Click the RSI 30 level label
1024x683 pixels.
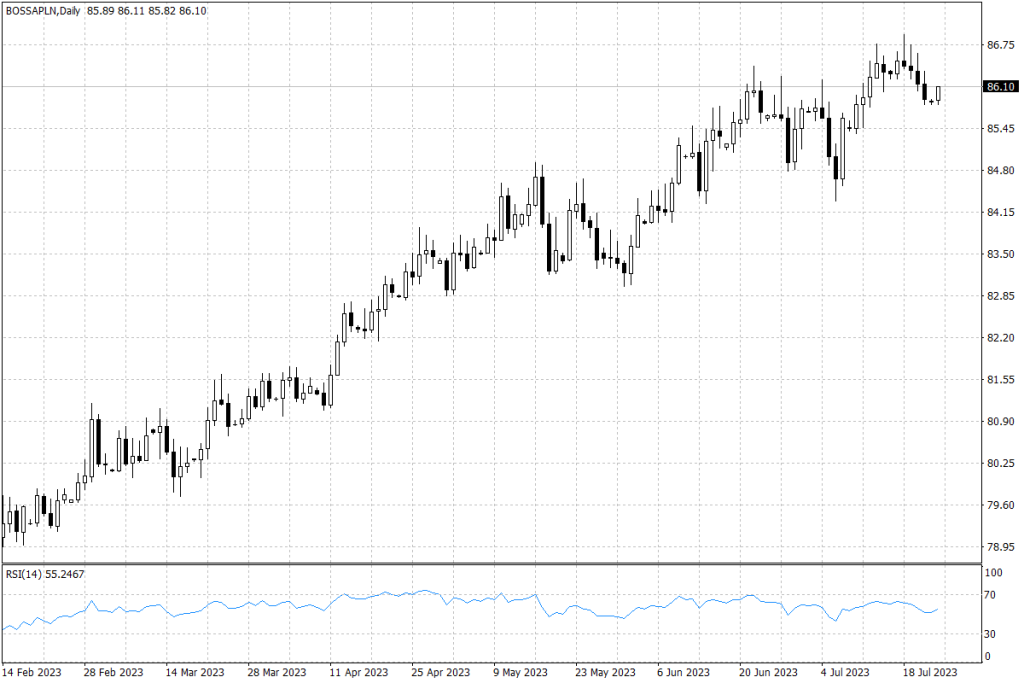click(993, 633)
